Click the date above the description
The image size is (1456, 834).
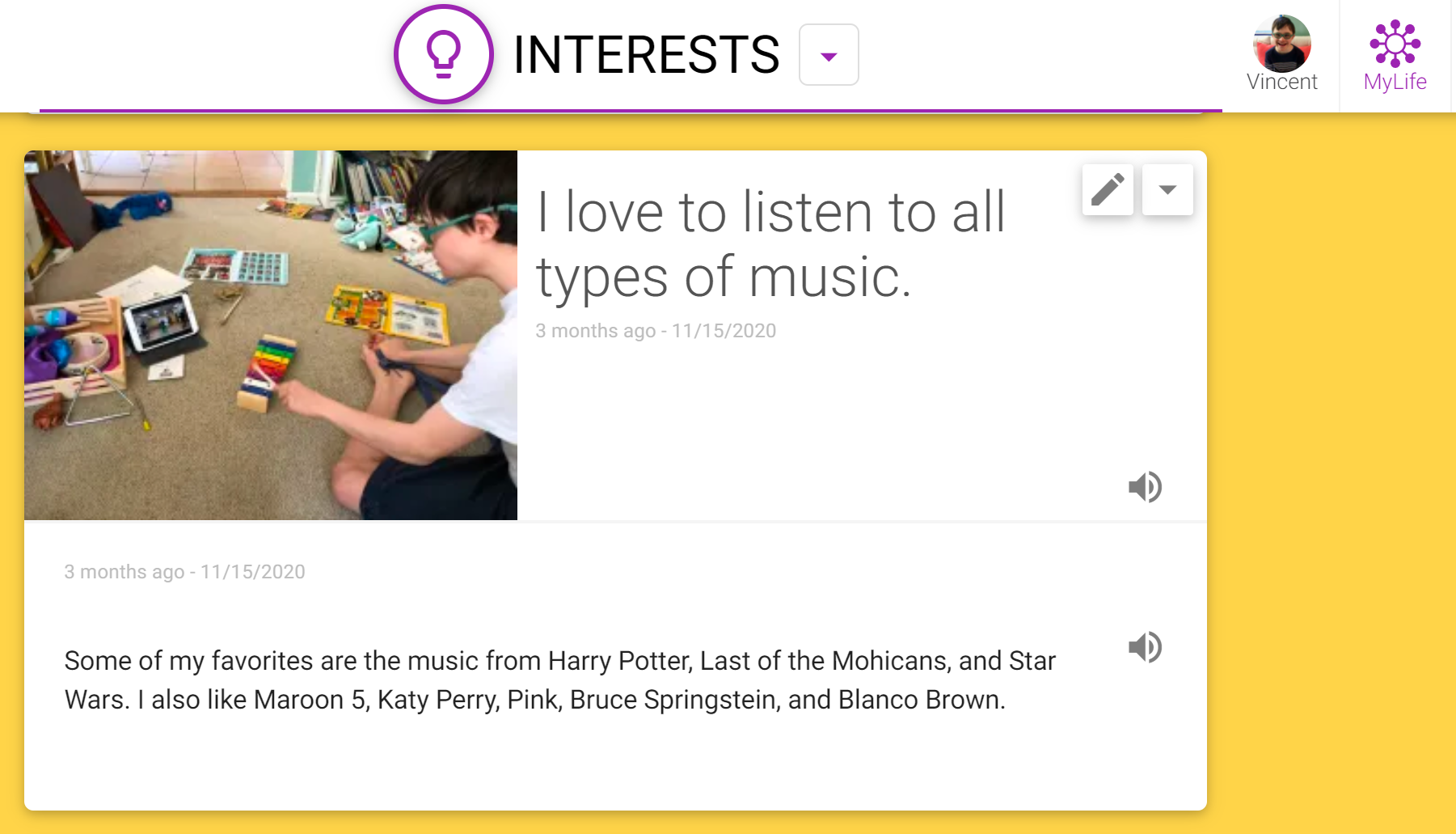click(184, 572)
